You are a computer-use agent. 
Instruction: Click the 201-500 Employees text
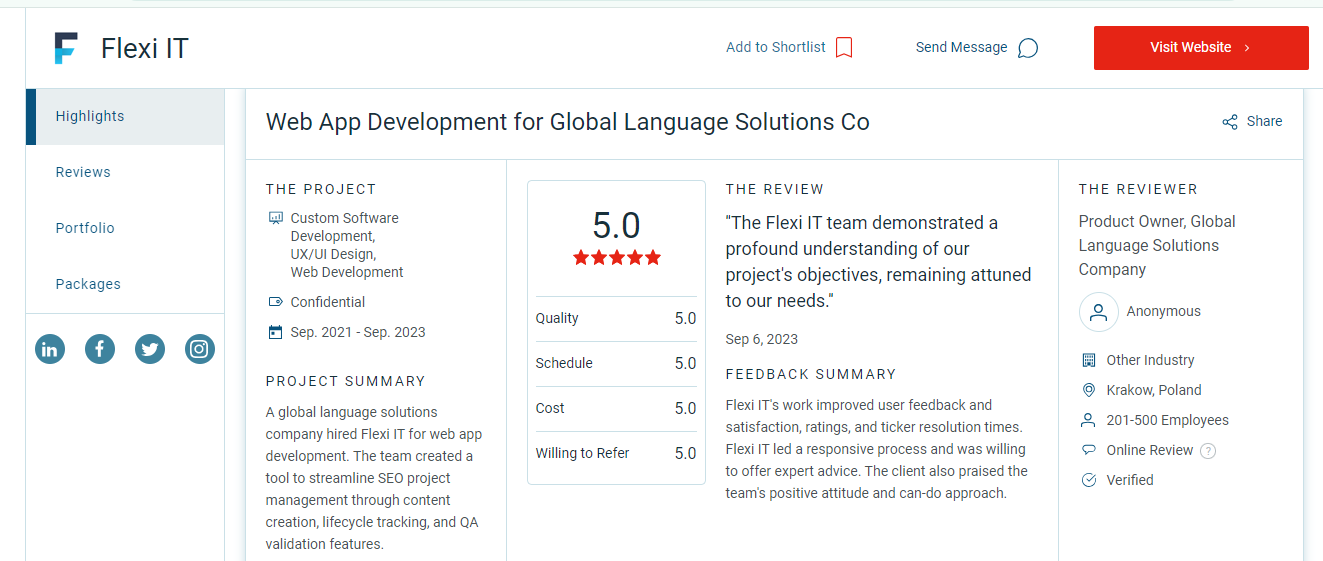point(1168,420)
